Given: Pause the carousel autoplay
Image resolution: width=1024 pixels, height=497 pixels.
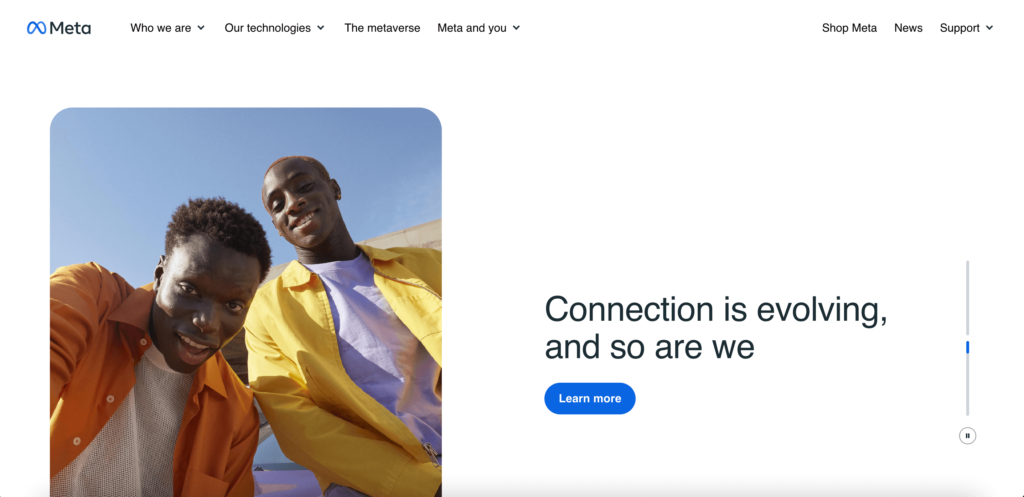Looking at the screenshot, I should [967, 436].
